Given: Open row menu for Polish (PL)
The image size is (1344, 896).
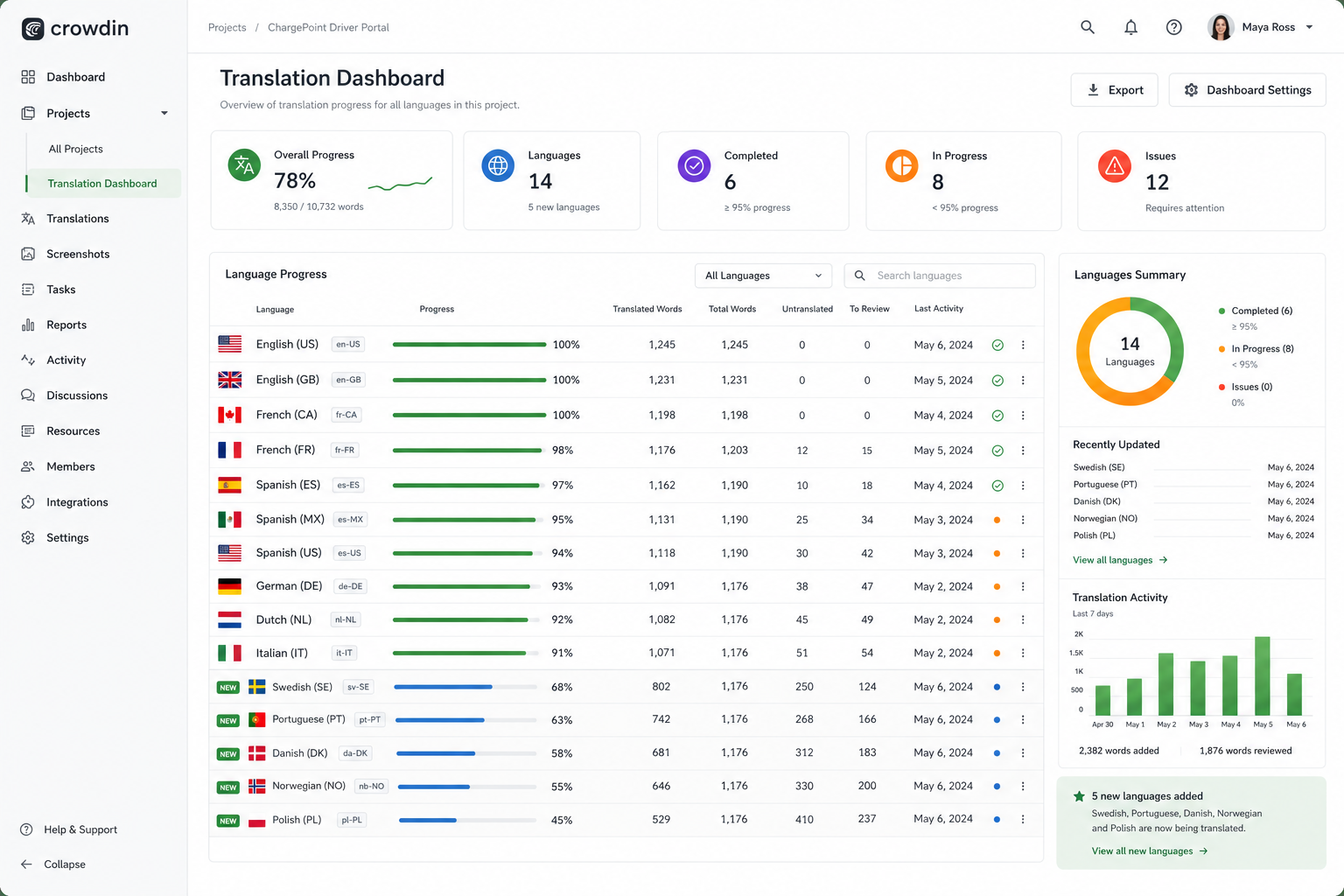Looking at the screenshot, I should pos(1023,819).
